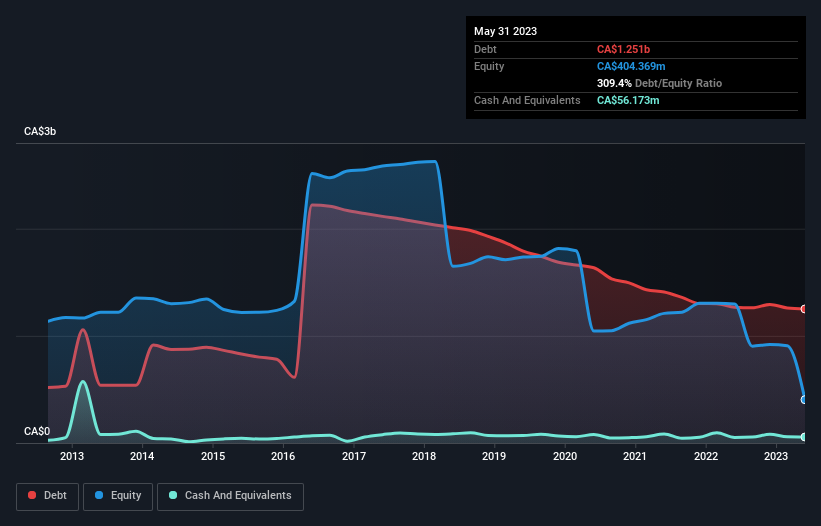Click the blue Equity endpoint marker
Image resolution: width=821 pixels, height=526 pixels.
pyautogui.click(x=804, y=400)
